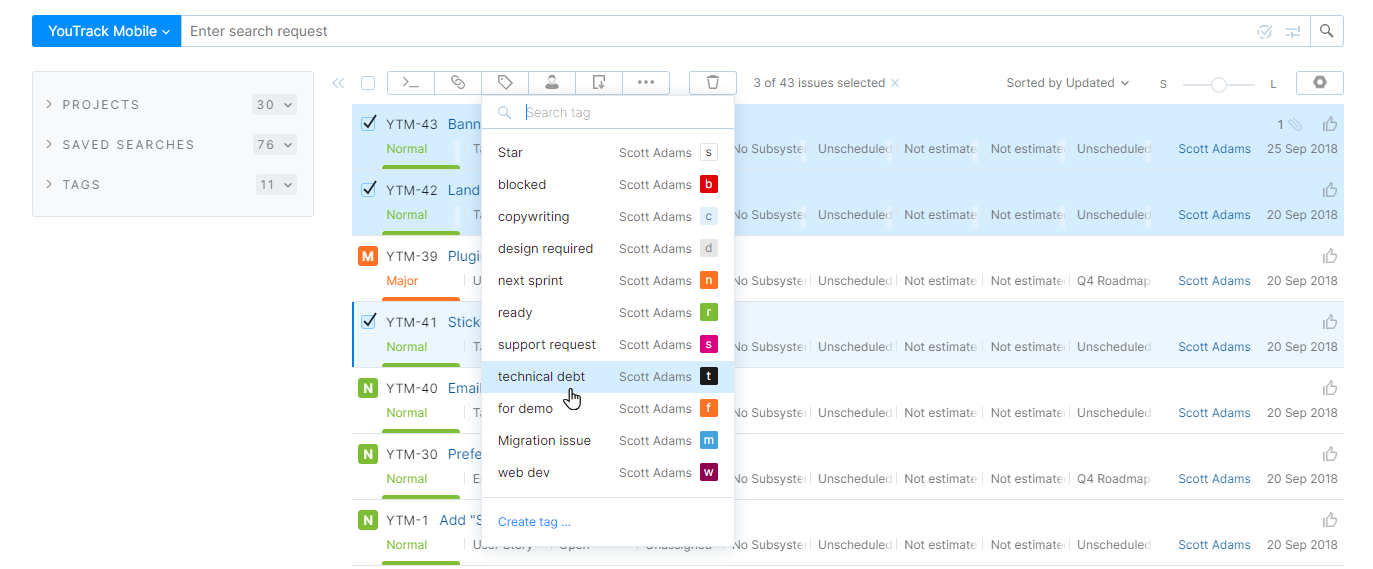This screenshot has width=1373, height=569.
Task: Click the dashed checkmark icon in search box
Action: pos(1265,32)
